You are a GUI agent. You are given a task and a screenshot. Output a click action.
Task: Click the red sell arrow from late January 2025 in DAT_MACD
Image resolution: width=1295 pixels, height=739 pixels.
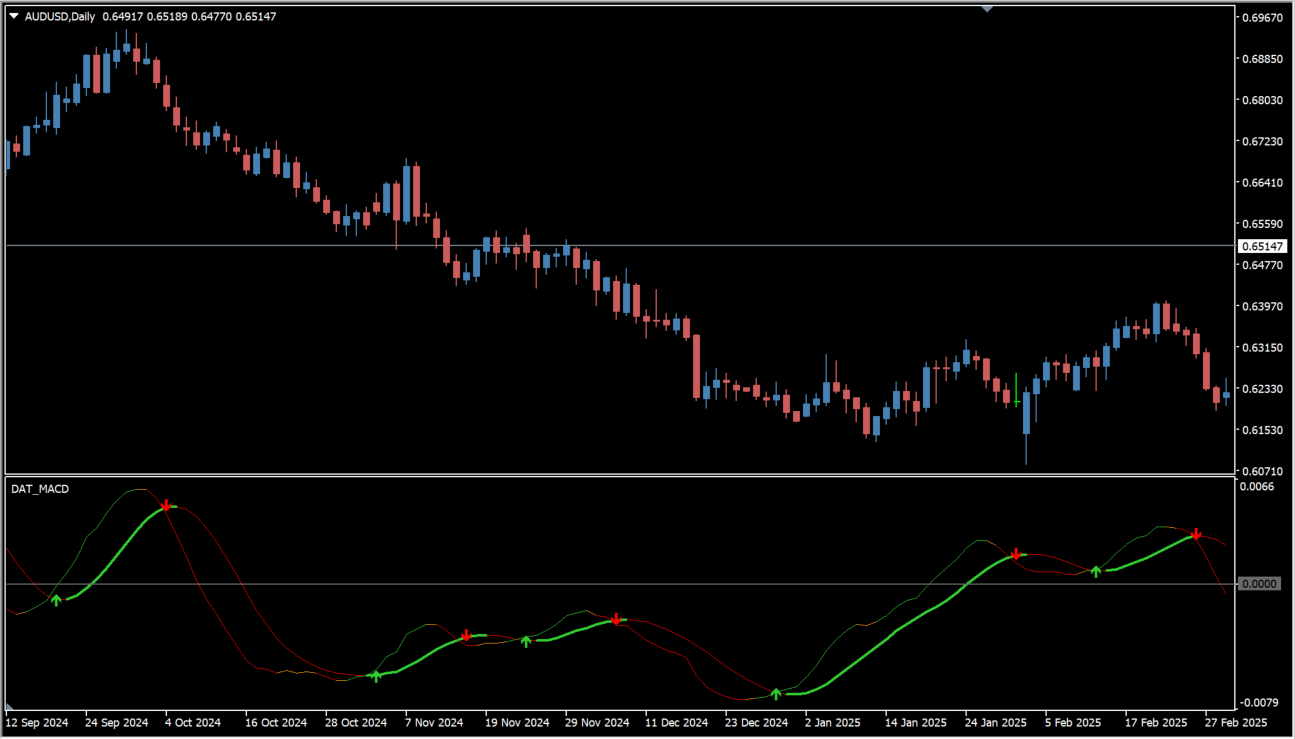click(1016, 554)
